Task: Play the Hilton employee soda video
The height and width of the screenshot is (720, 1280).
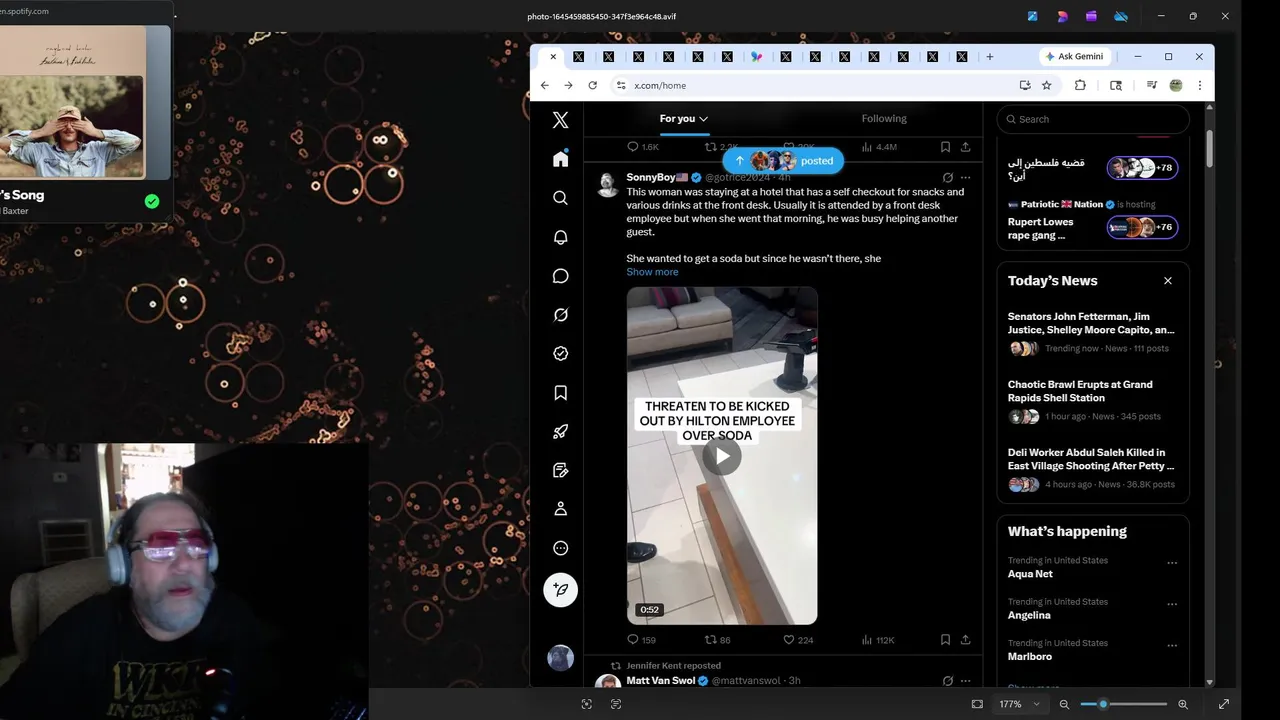Action: coord(721,456)
